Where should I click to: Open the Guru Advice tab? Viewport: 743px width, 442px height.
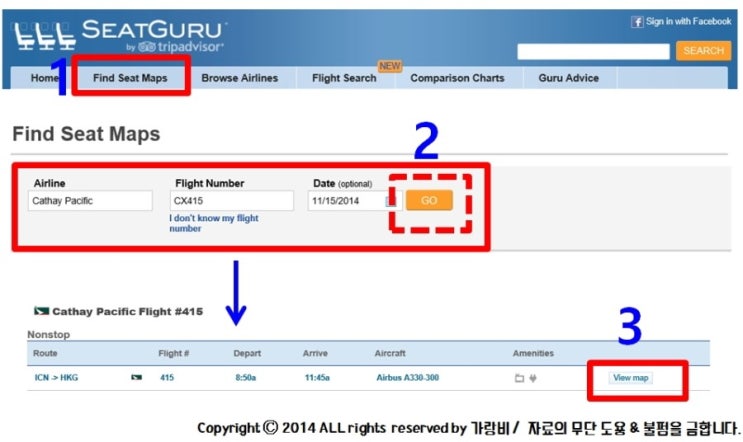tap(569, 78)
